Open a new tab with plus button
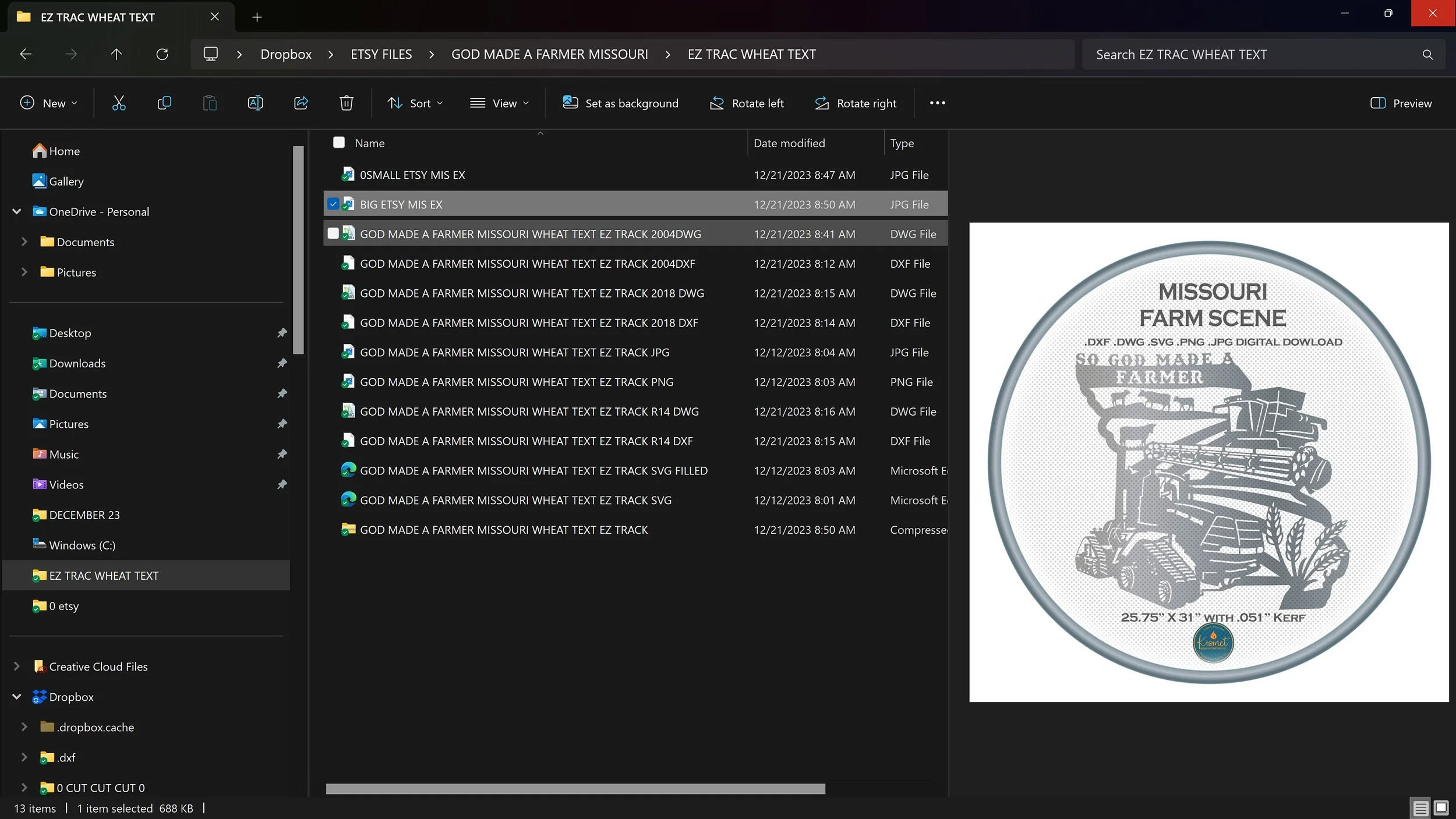The height and width of the screenshot is (819, 1456). 257,17
